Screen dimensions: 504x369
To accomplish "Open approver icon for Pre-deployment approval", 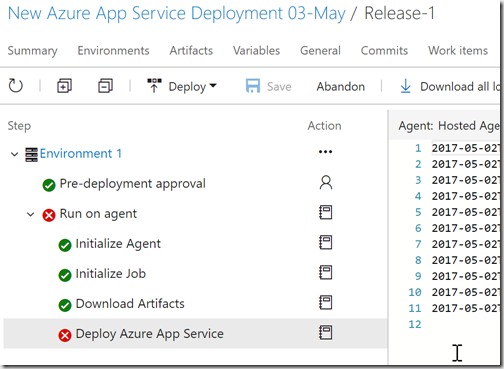I will (326, 183).
